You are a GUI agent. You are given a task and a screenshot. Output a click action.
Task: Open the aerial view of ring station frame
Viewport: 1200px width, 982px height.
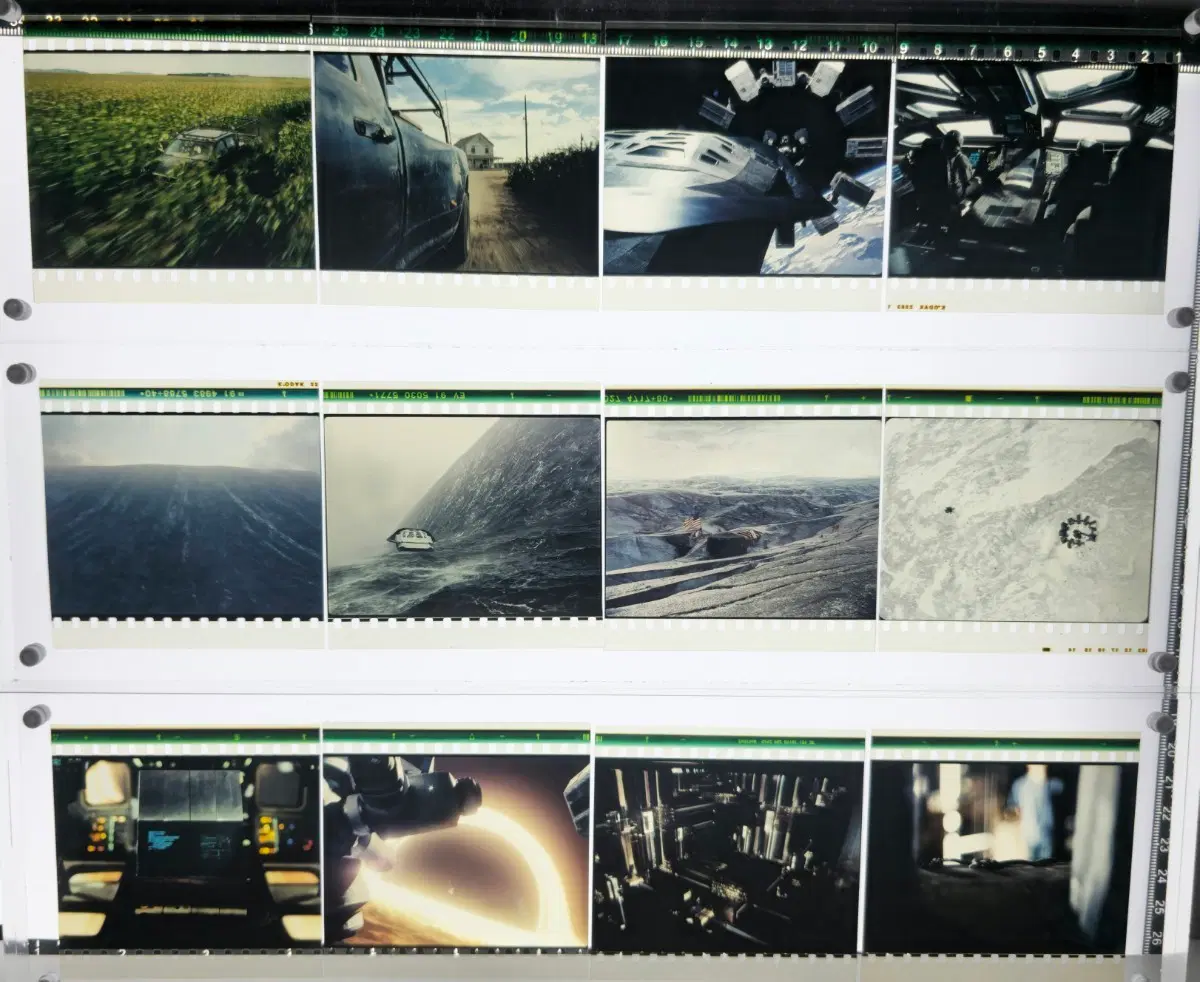click(1020, 520)
